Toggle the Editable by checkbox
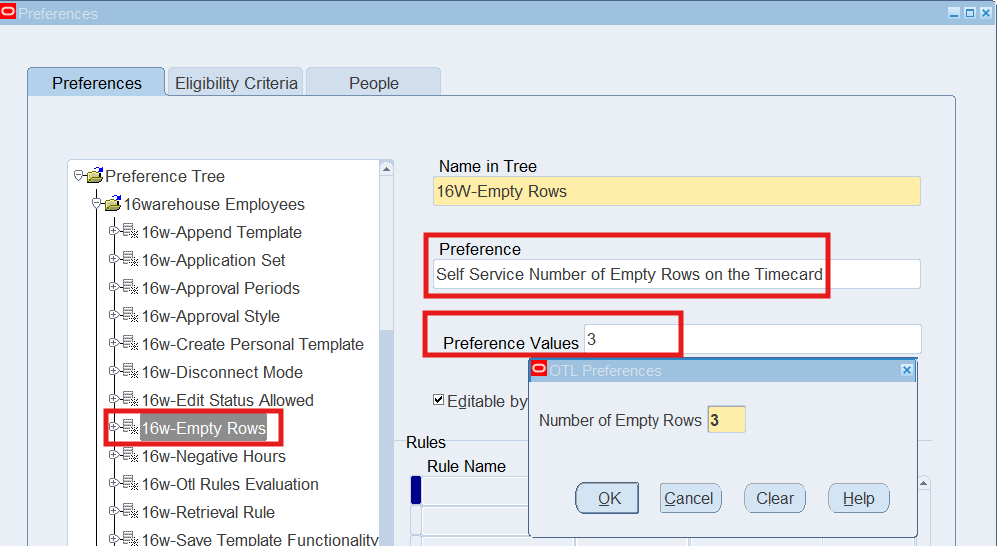 point(438,400)
